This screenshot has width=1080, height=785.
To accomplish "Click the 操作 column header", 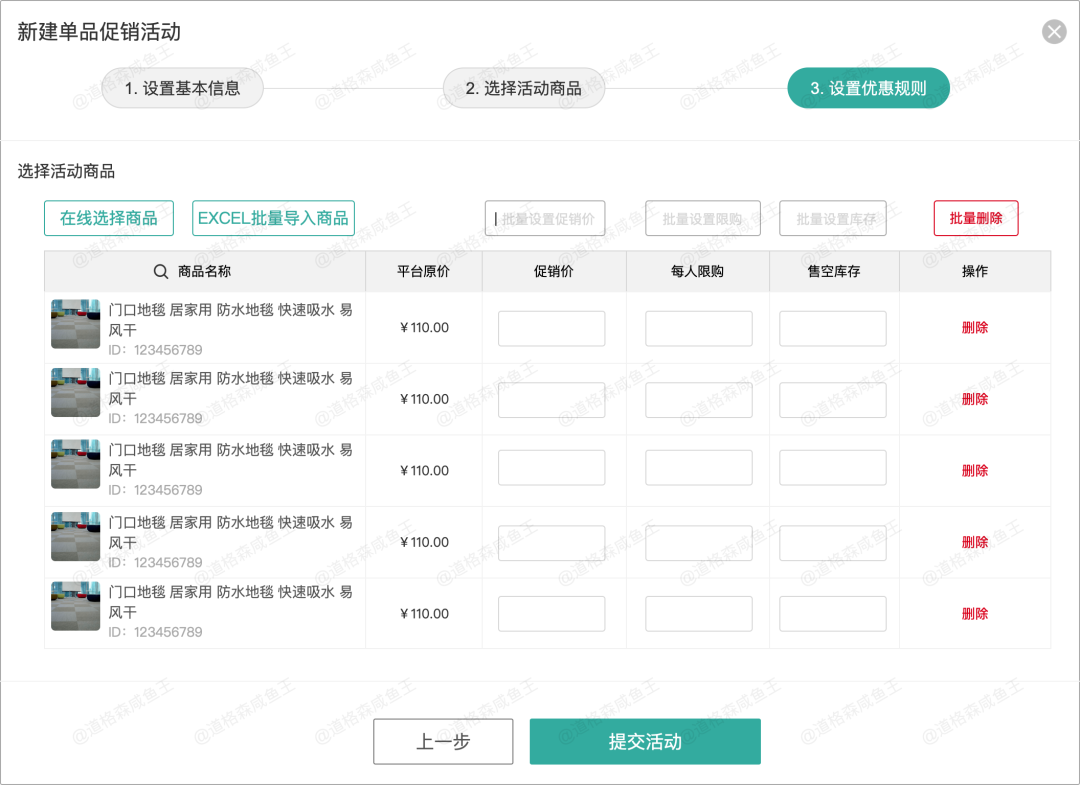I will point(975,271).
